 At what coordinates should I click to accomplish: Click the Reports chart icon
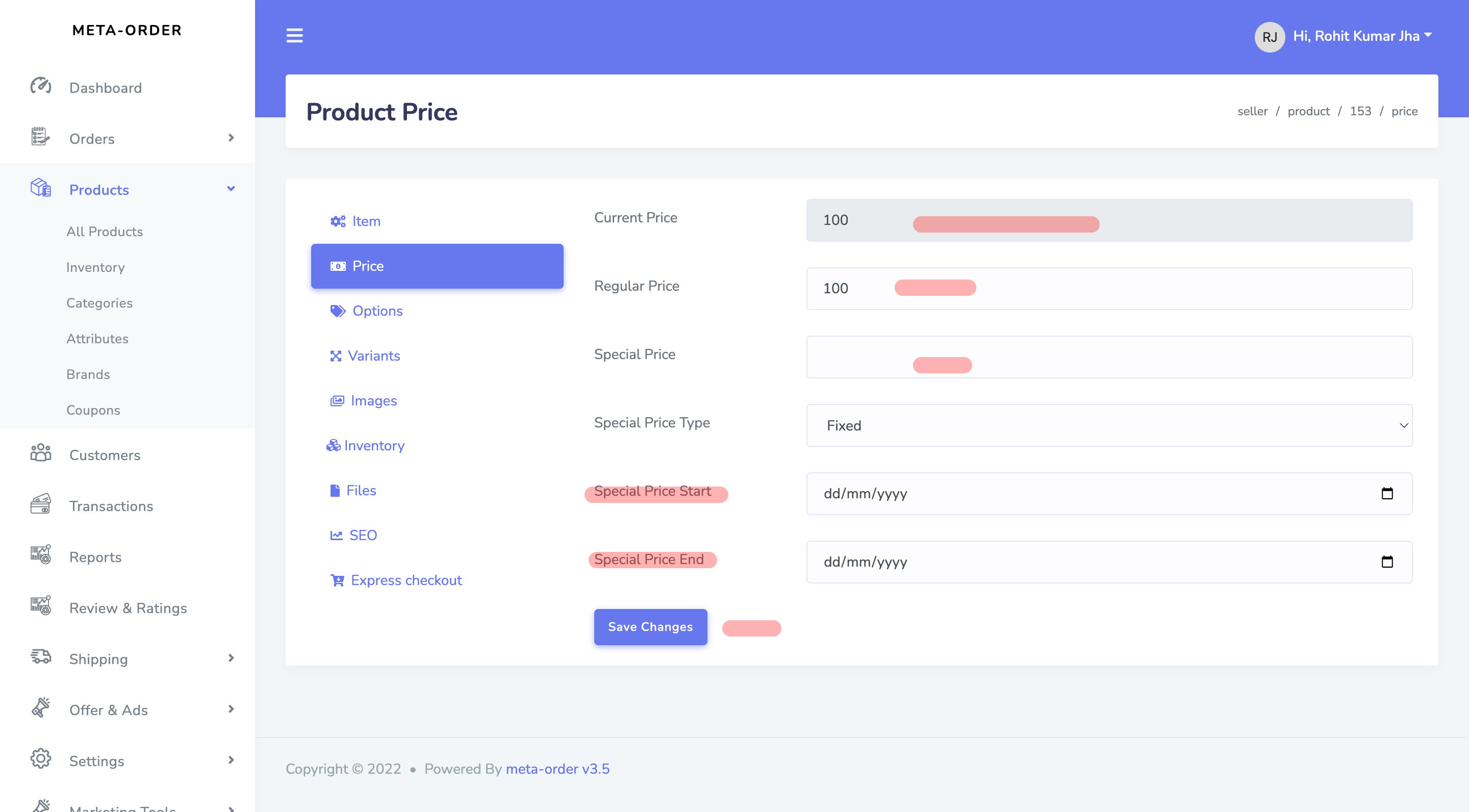(40, 555)
